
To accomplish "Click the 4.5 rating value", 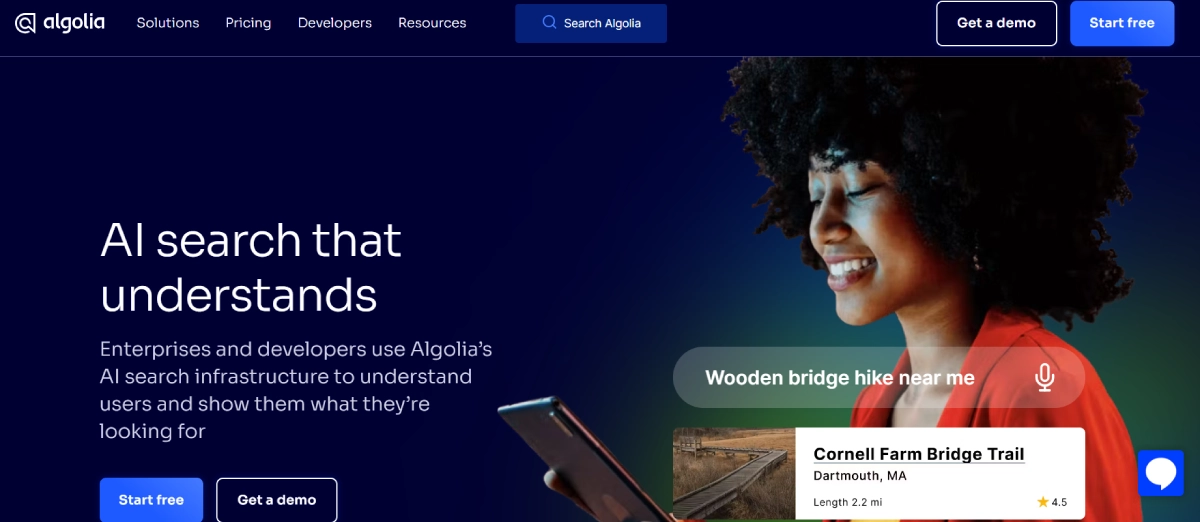I will point(1059,502).
